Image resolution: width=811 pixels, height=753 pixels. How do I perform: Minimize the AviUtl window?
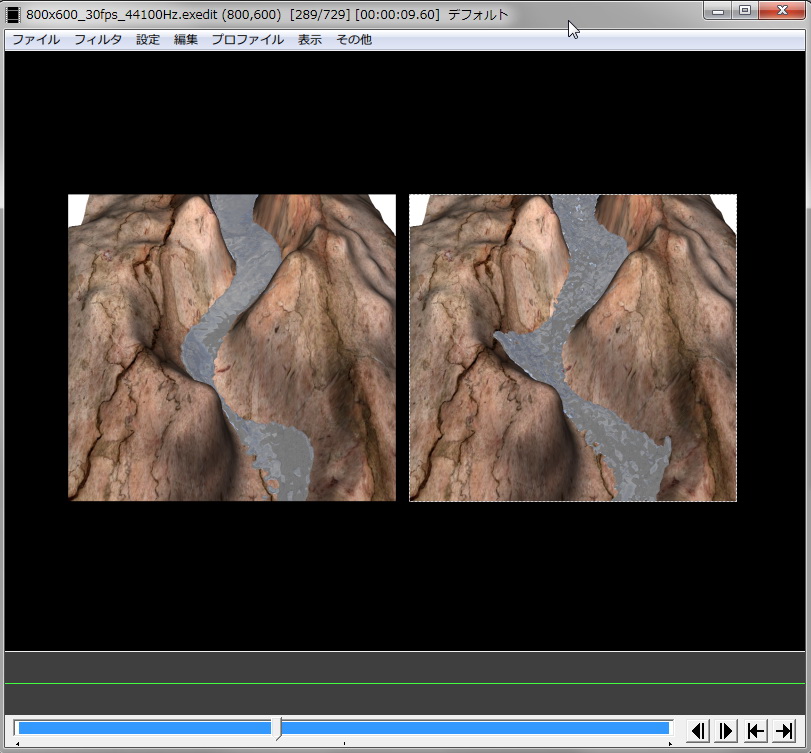point(718,11)
